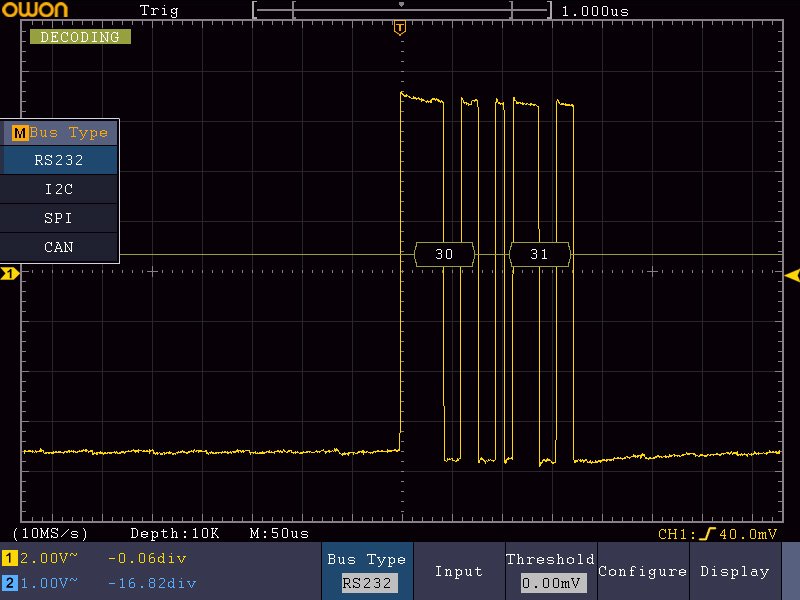Viewport: 800px width, 600px height.
Task: Click the channel 1 yellow number badge
Action: [x=10, y=557]
